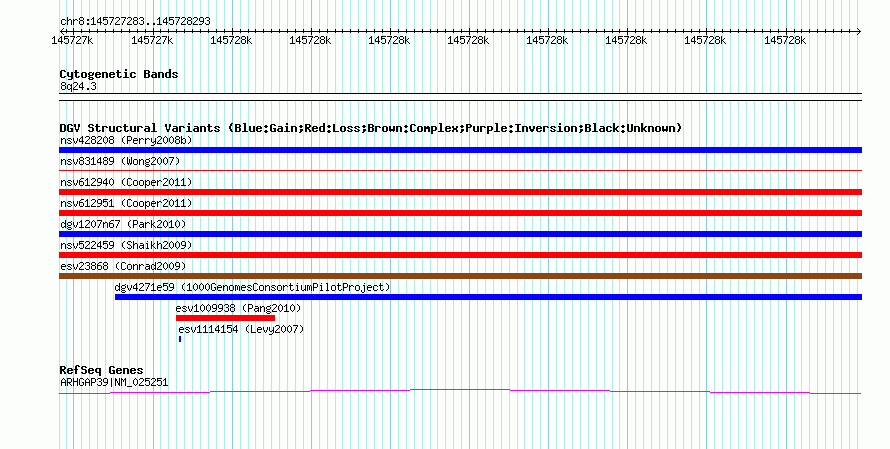Open variant label nsv831489 (Wong2007)
The width and height of the screenshot is (890, 449).
click(120, 161)
